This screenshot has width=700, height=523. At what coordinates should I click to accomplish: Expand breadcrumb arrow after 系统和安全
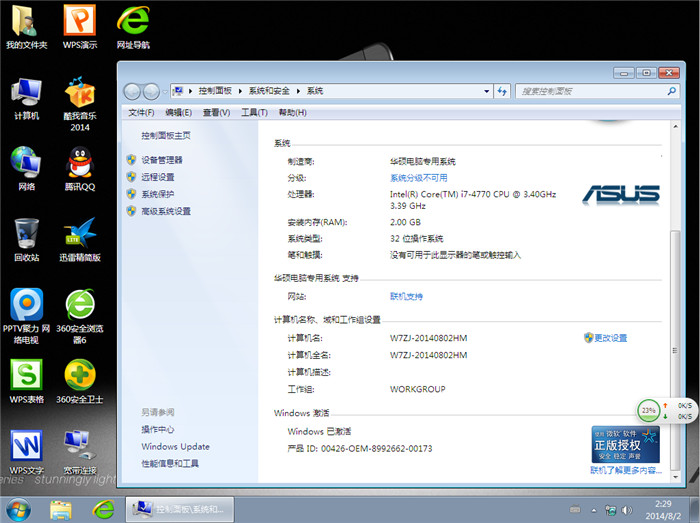(298, 91)
